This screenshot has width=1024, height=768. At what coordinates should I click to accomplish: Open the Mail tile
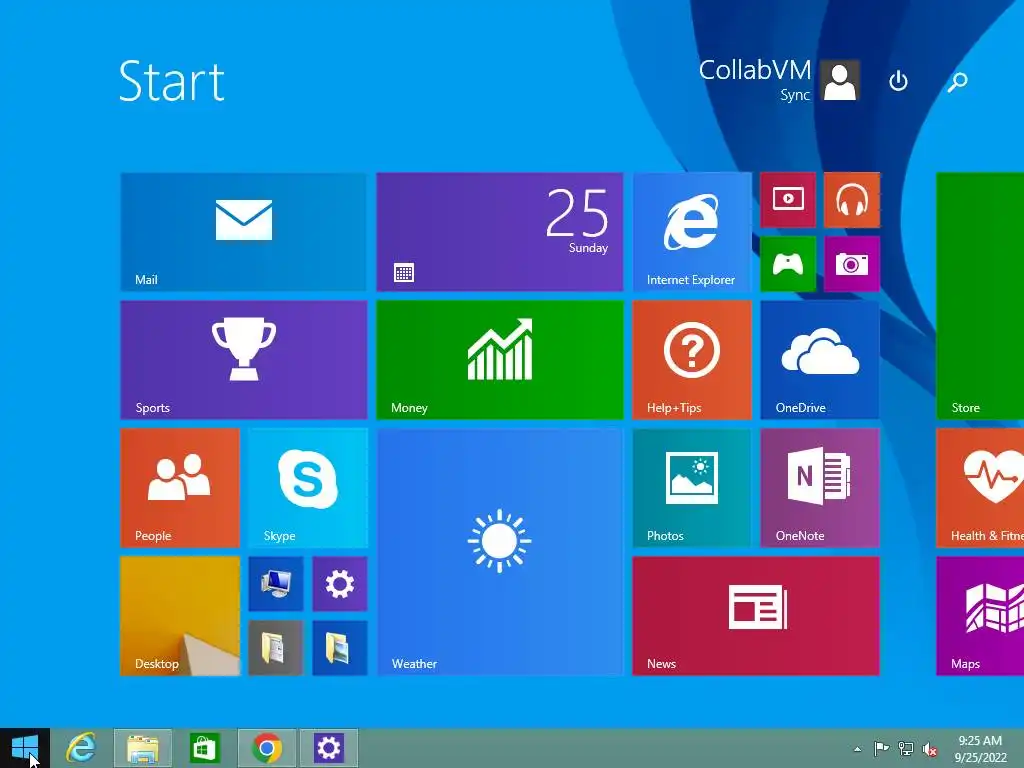point(244,232)
